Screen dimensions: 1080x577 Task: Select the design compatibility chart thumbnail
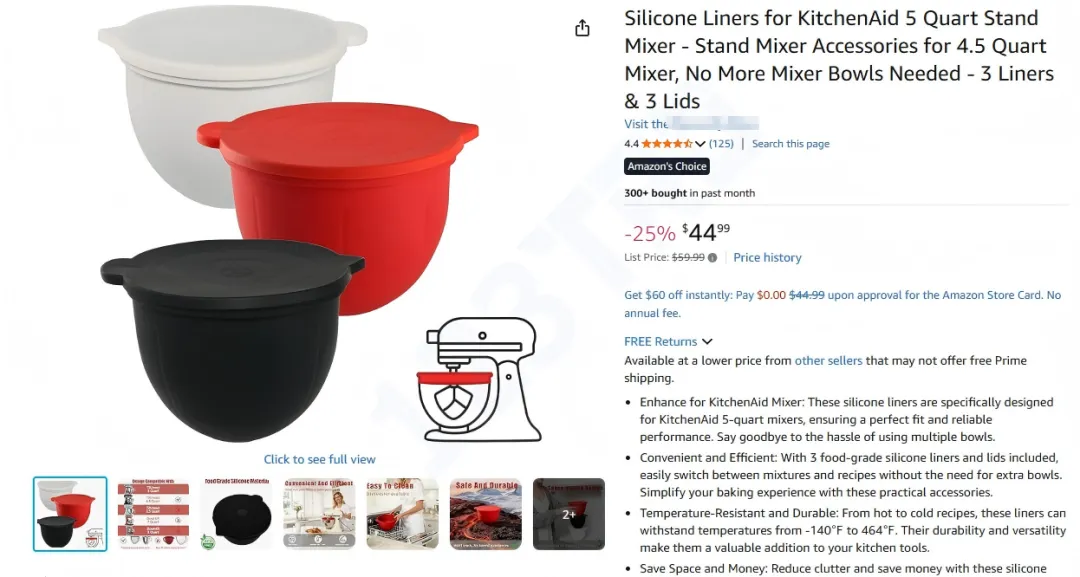coord(152,514)
